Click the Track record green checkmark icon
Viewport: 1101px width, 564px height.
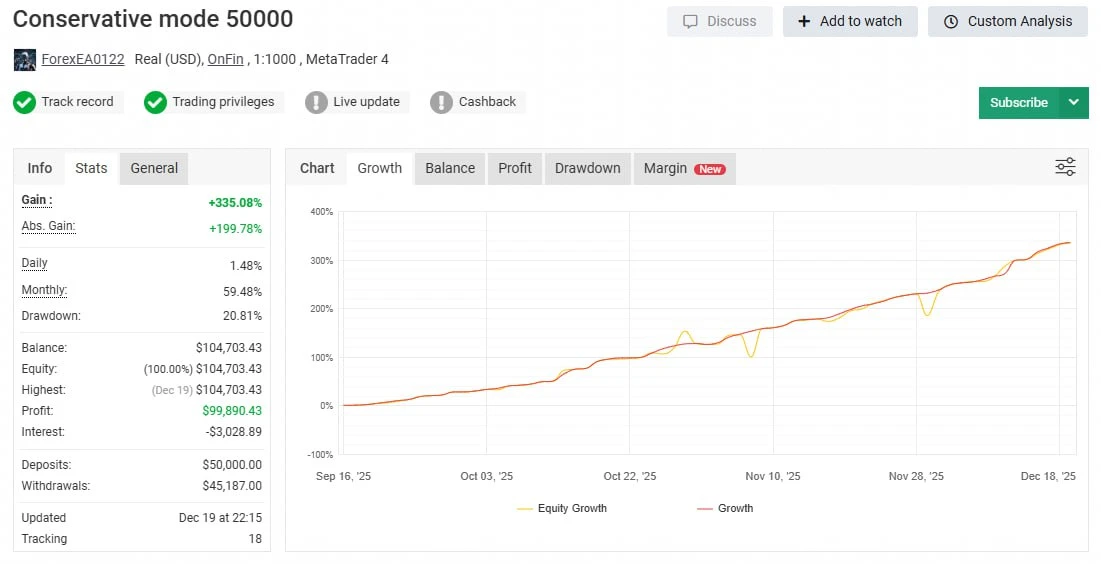25,102
